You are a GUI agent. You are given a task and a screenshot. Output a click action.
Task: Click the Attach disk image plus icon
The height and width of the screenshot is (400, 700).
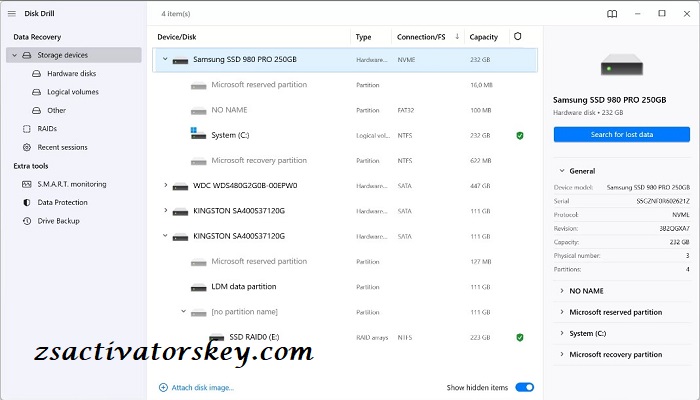click(163, 388)
